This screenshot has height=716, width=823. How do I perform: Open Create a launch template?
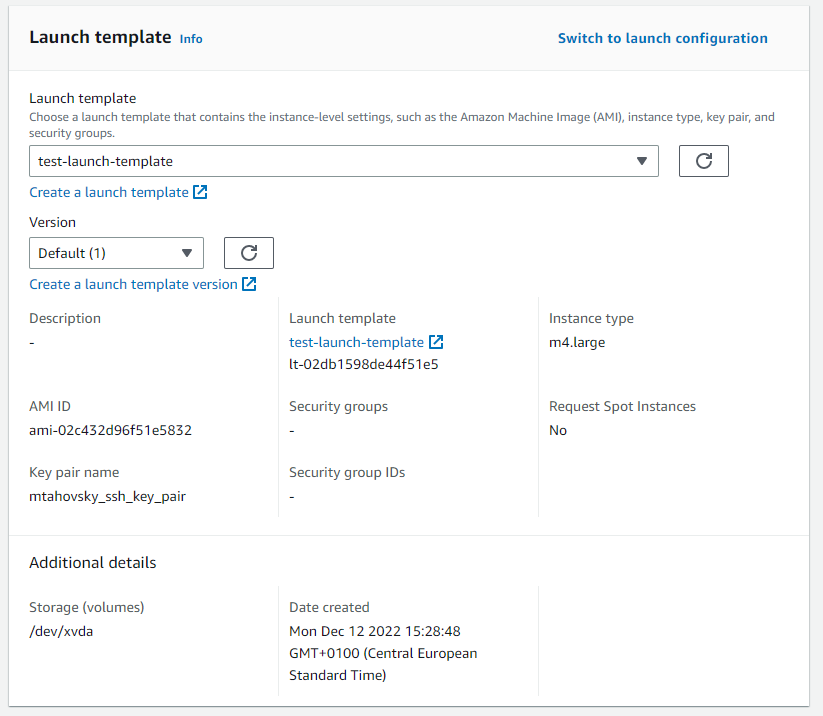tap(110, 191)
